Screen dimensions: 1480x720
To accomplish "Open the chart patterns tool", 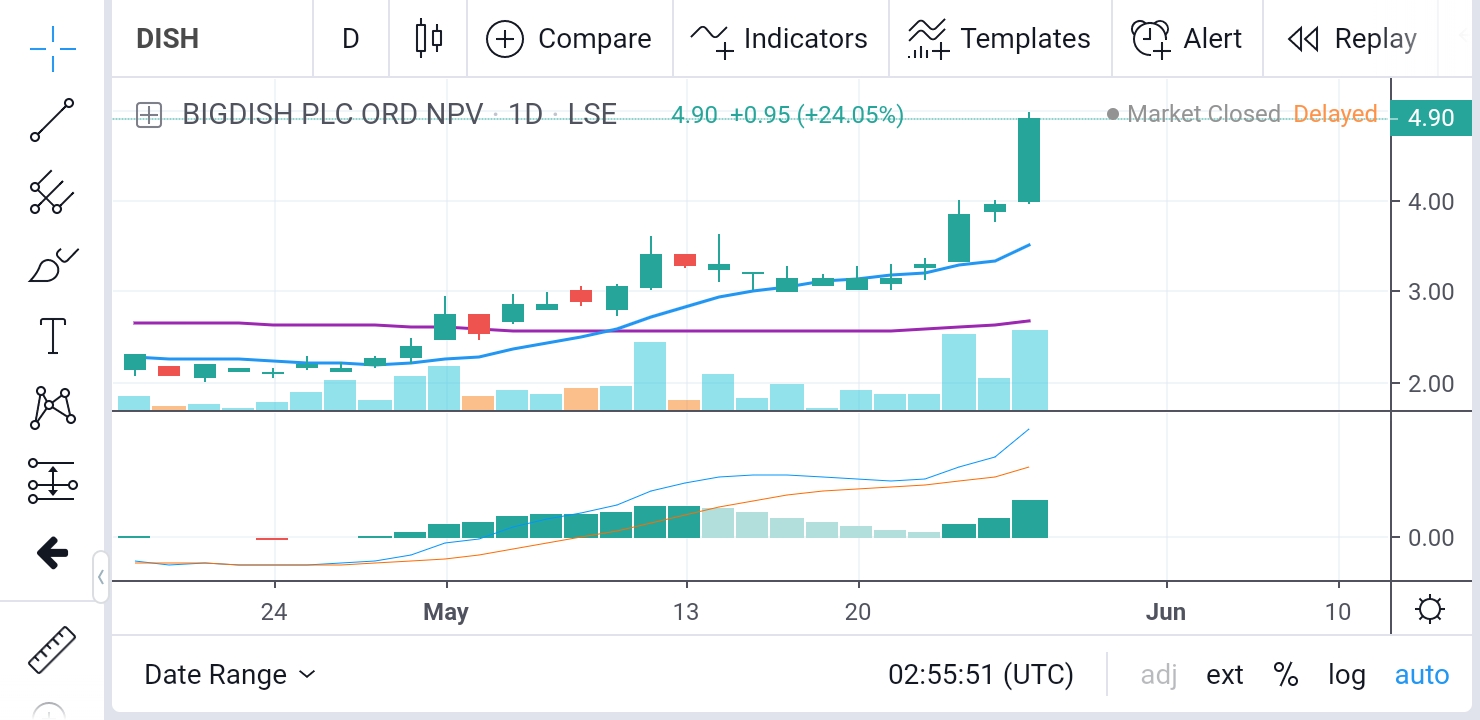I will tap(52, 408).
